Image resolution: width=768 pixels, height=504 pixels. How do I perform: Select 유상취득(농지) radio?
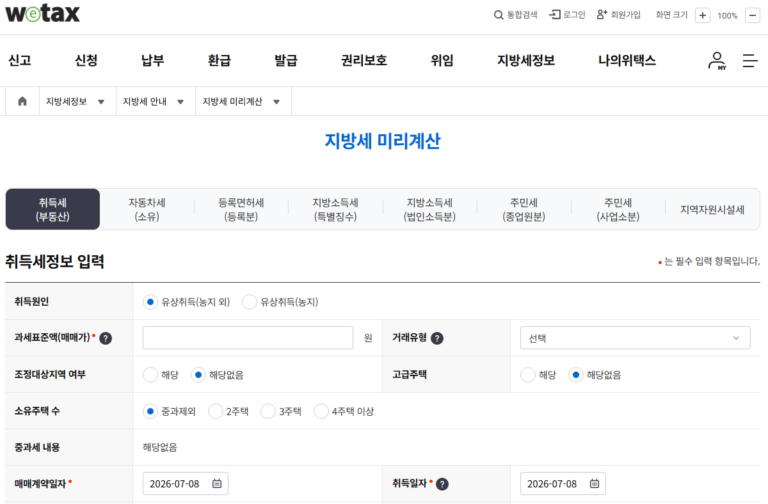249,302
